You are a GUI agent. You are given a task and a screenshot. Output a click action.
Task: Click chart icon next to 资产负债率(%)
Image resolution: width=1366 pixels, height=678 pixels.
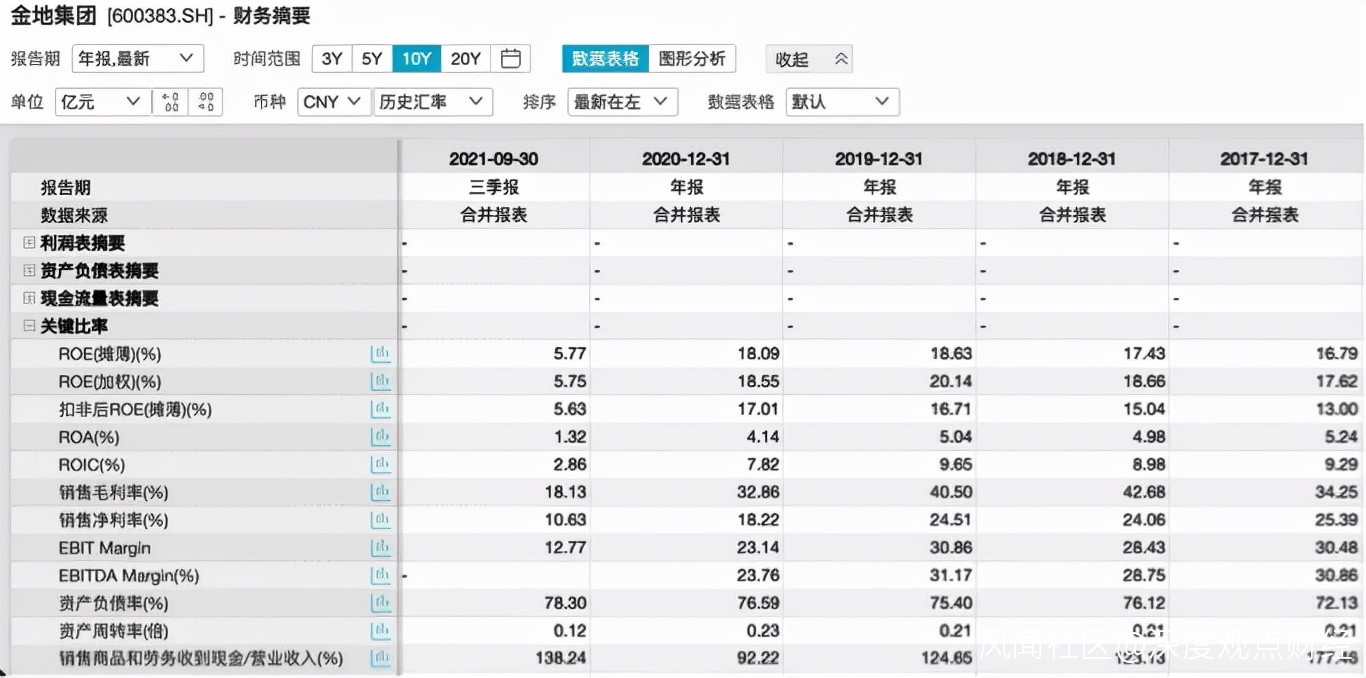click(x=380, y=603)
